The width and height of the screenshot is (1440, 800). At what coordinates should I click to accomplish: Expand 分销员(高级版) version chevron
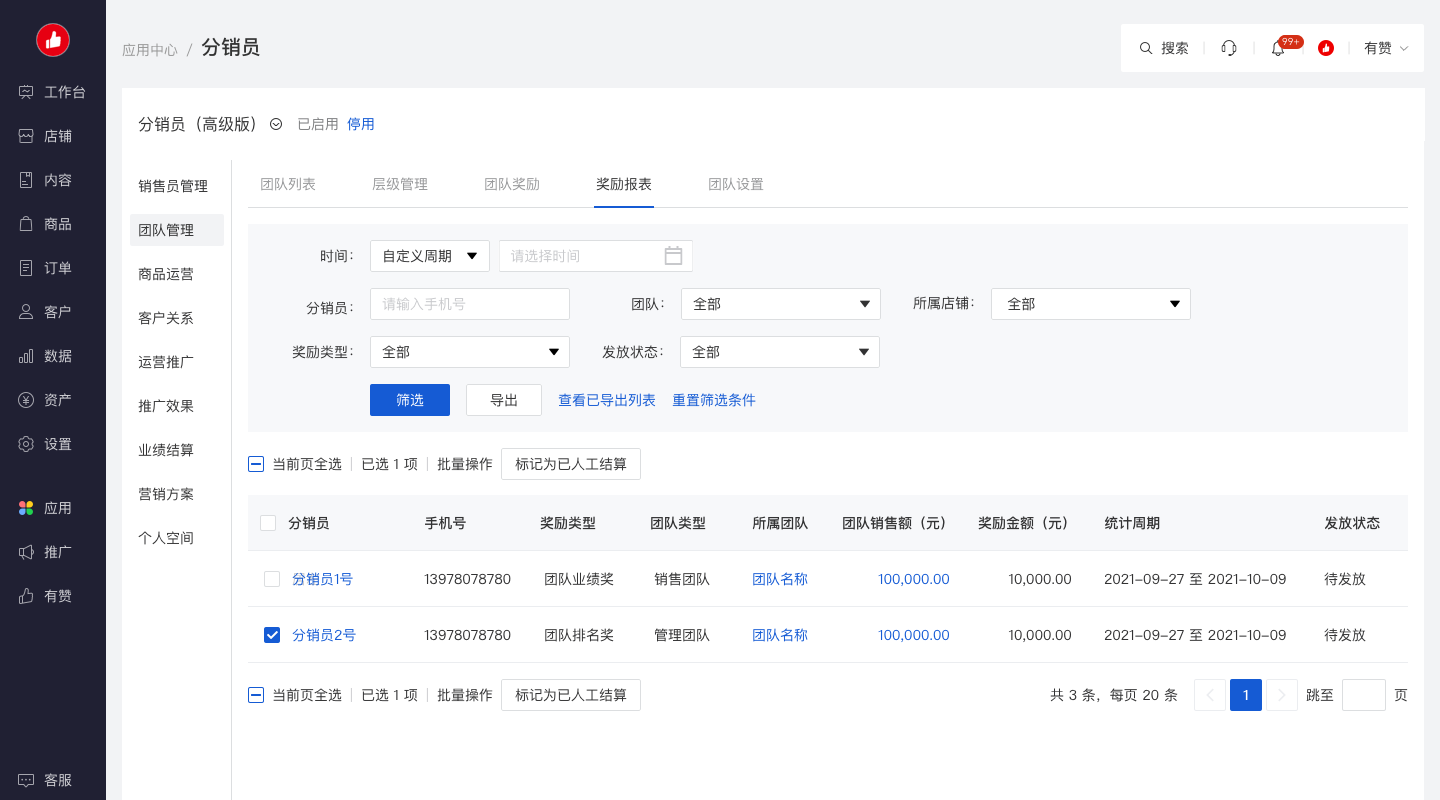pos(276,124)
